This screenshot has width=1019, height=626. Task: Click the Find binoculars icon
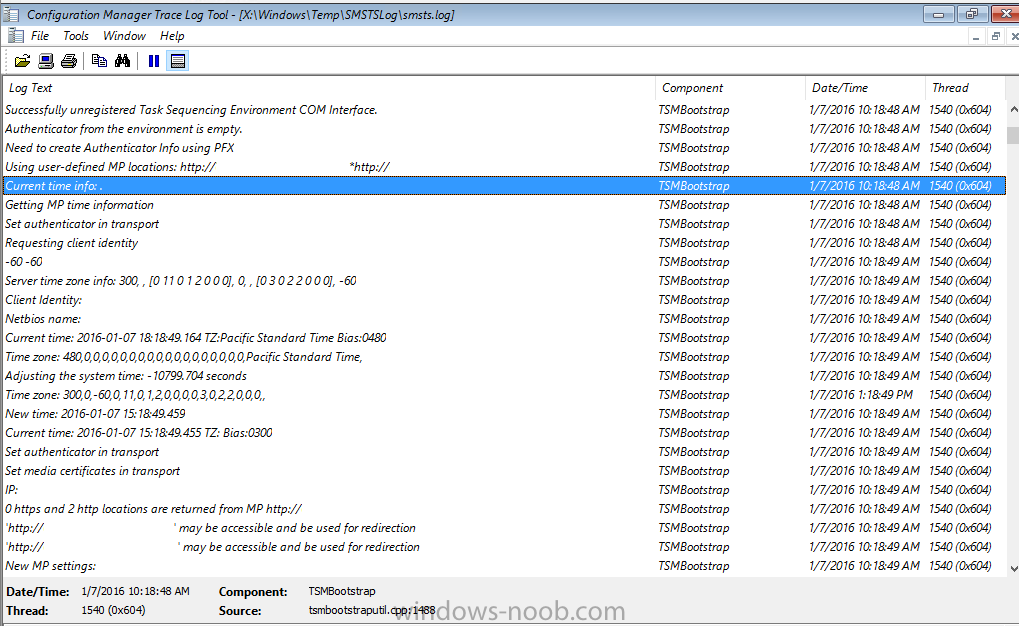pyautogui.click(x=122, y=61)
